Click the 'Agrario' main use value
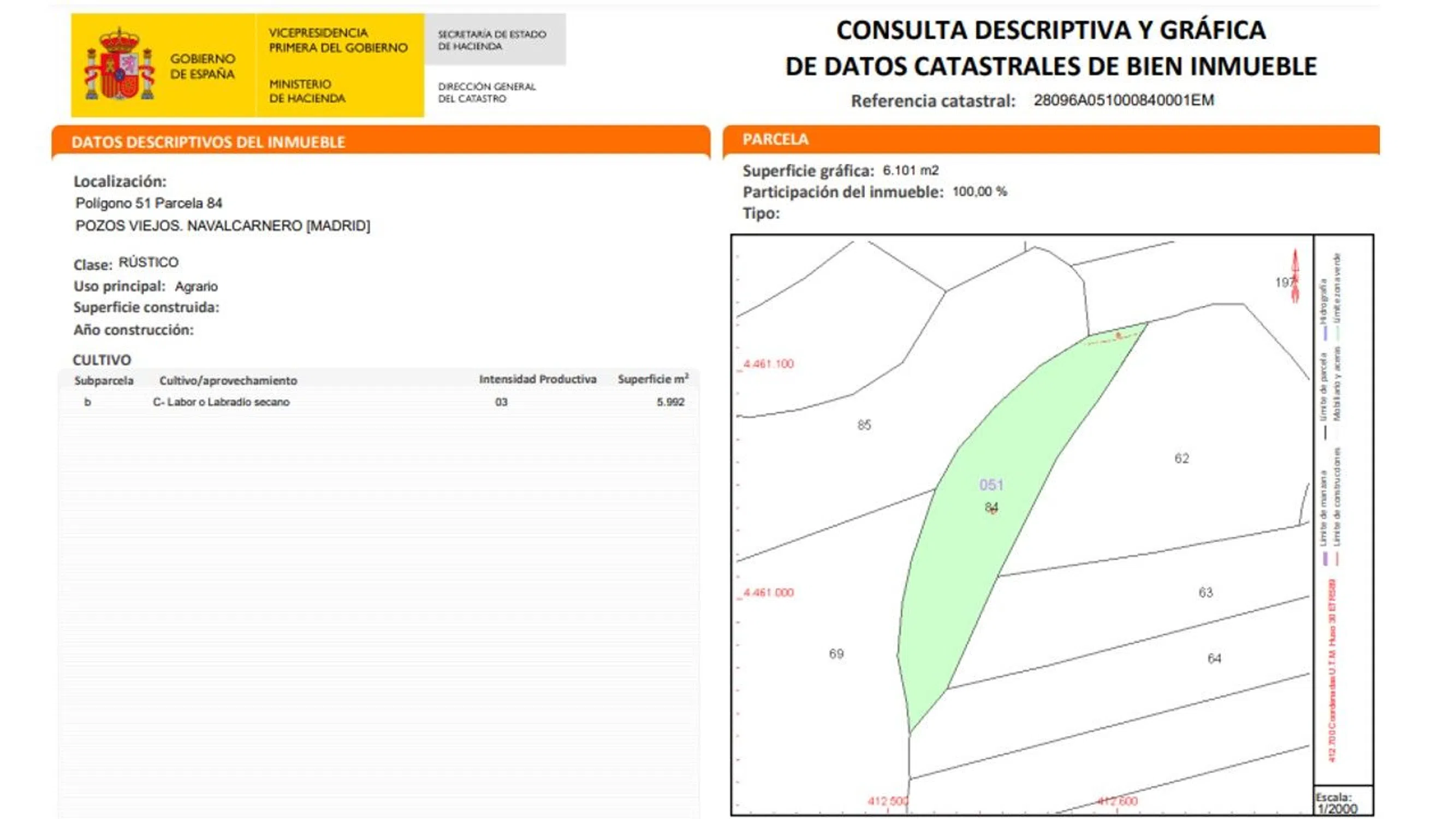The height and width of the screenshot is (819, 1456). click(x=196, y=287)
